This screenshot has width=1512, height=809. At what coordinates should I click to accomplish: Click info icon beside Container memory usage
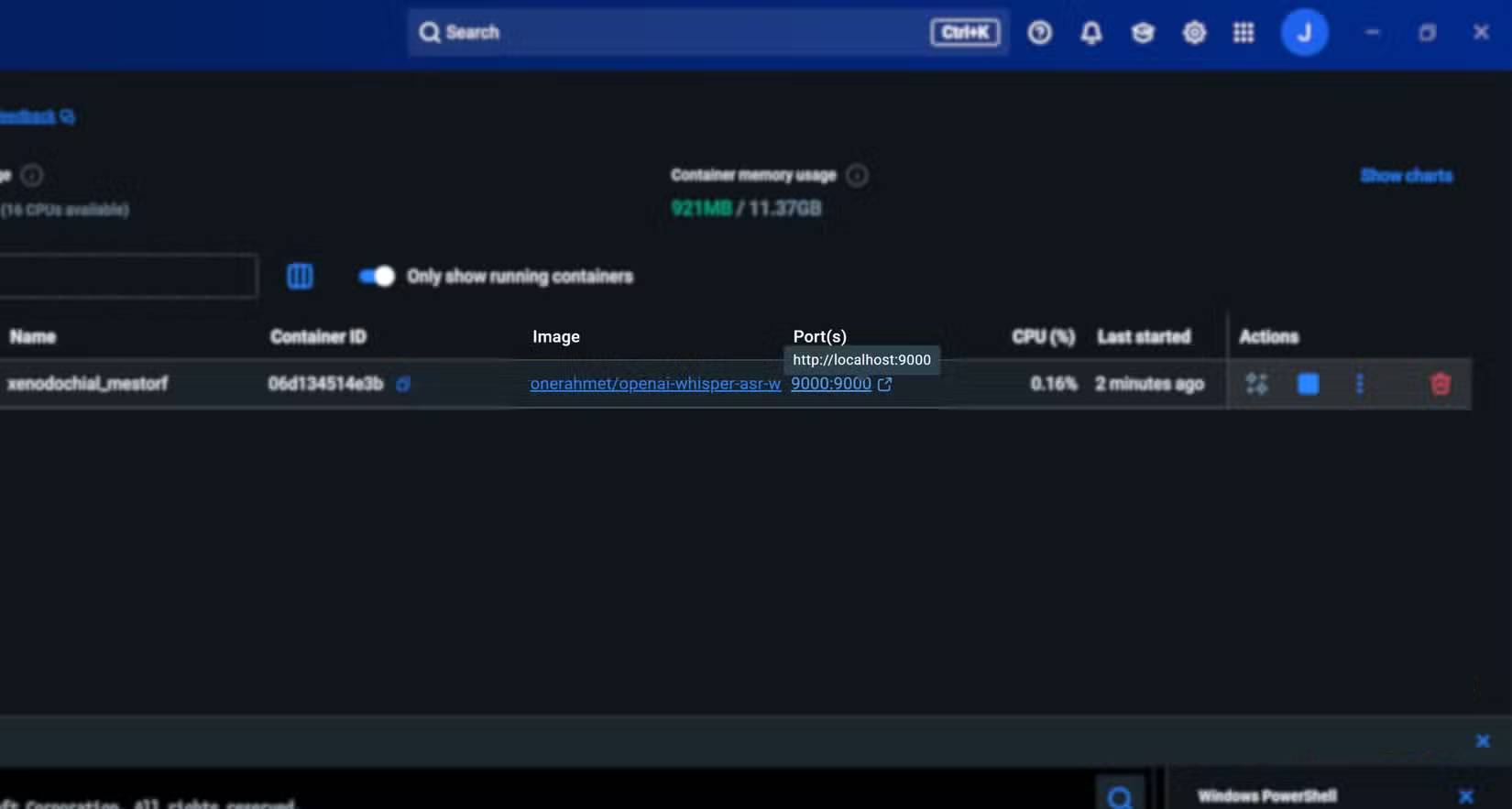click(857, 175)
